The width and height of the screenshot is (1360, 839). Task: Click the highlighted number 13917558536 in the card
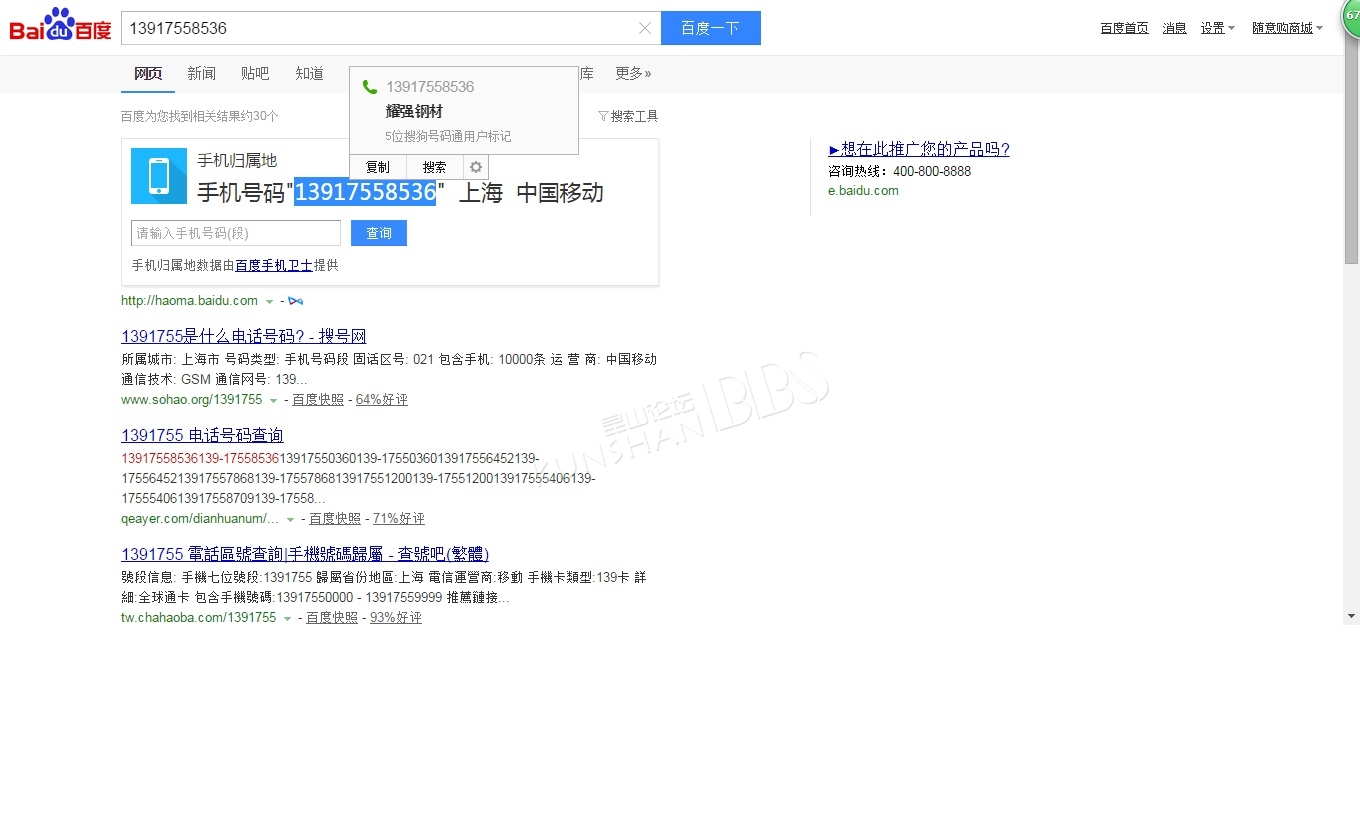(365, 192)
